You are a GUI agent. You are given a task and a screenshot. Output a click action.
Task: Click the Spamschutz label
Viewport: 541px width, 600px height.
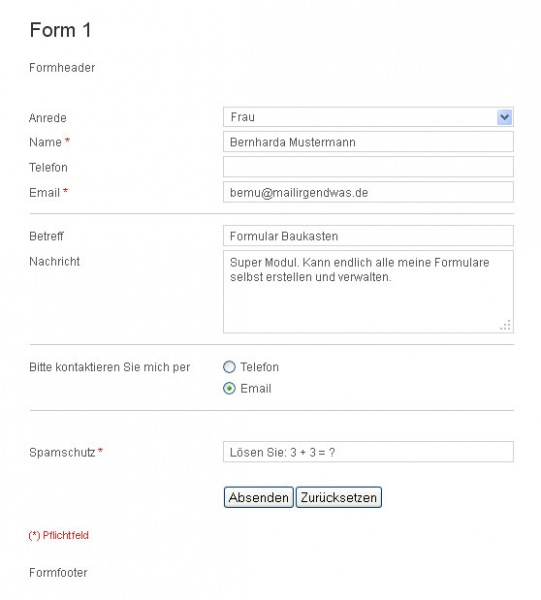tap(62, 452)
